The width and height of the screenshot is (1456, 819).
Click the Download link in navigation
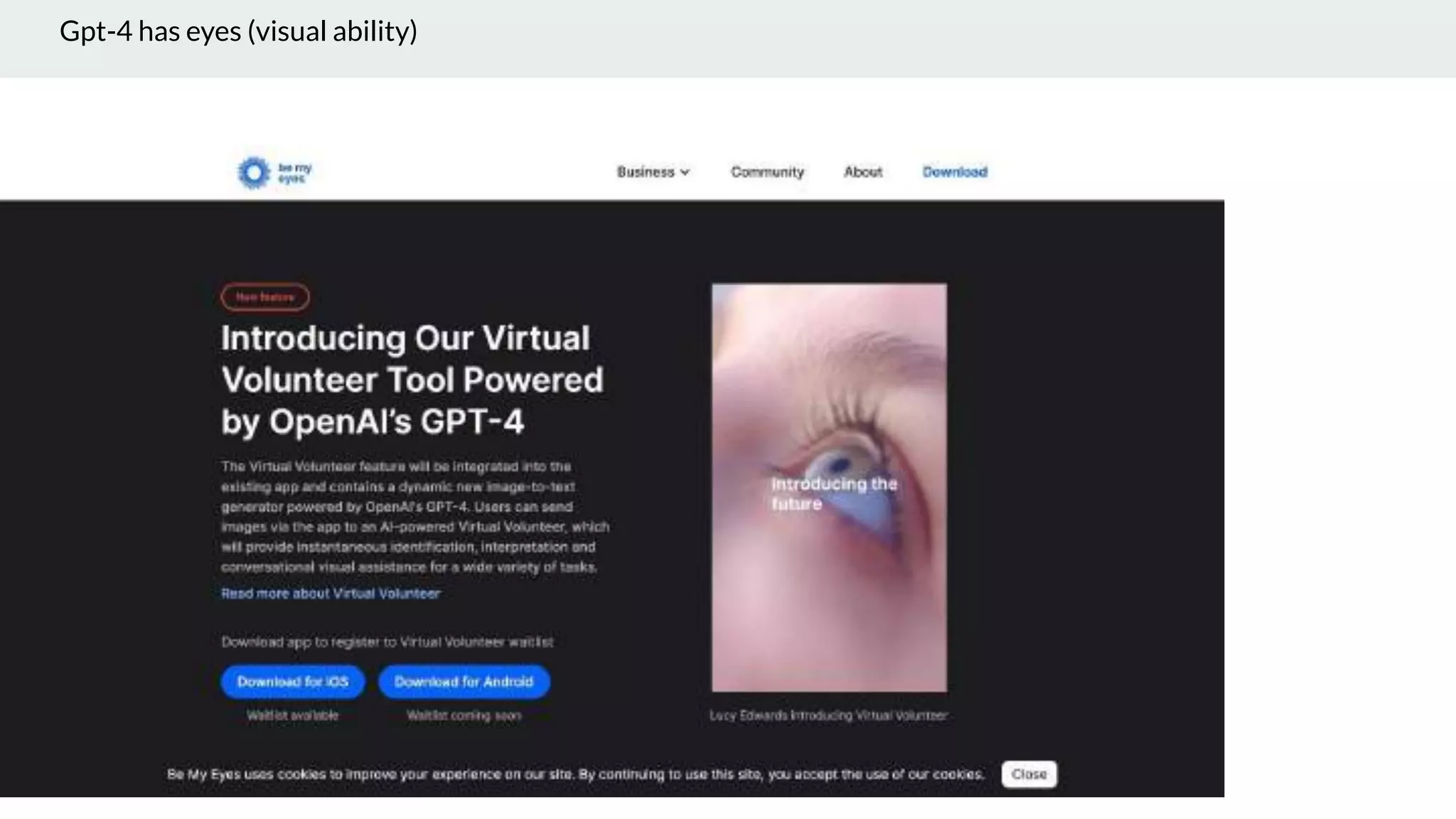tap(955, 172)
